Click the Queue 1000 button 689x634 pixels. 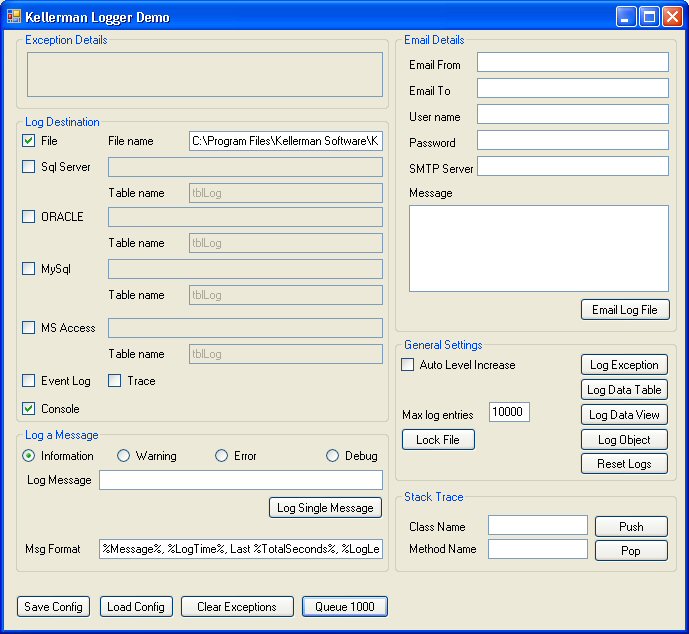[x=345, y=607]
